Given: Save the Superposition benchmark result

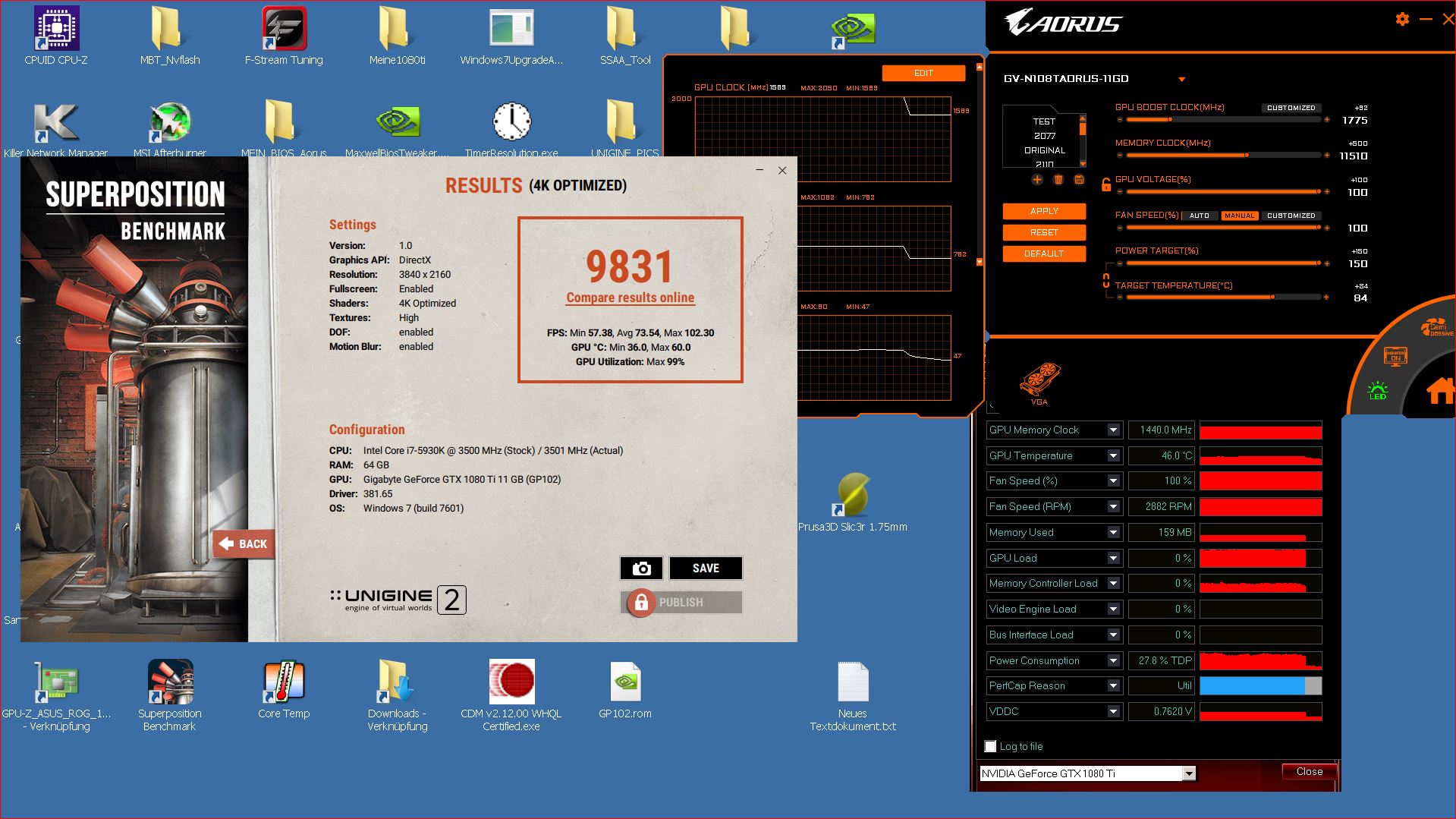Looking at the screenshot, I should pos(706,568).
